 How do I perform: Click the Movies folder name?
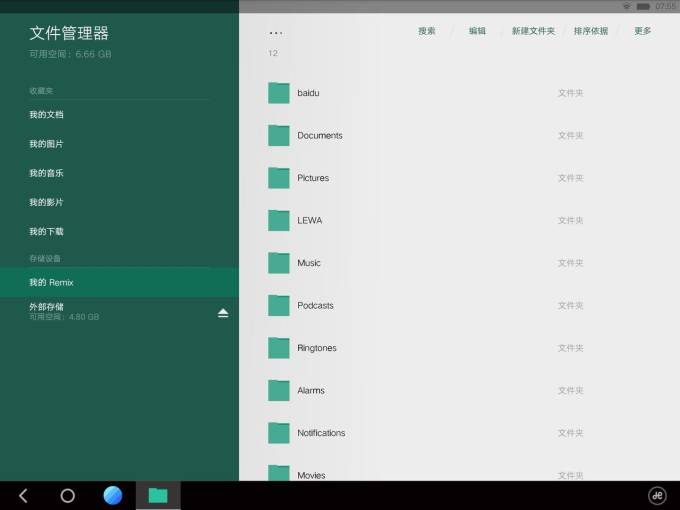point(311,475)
